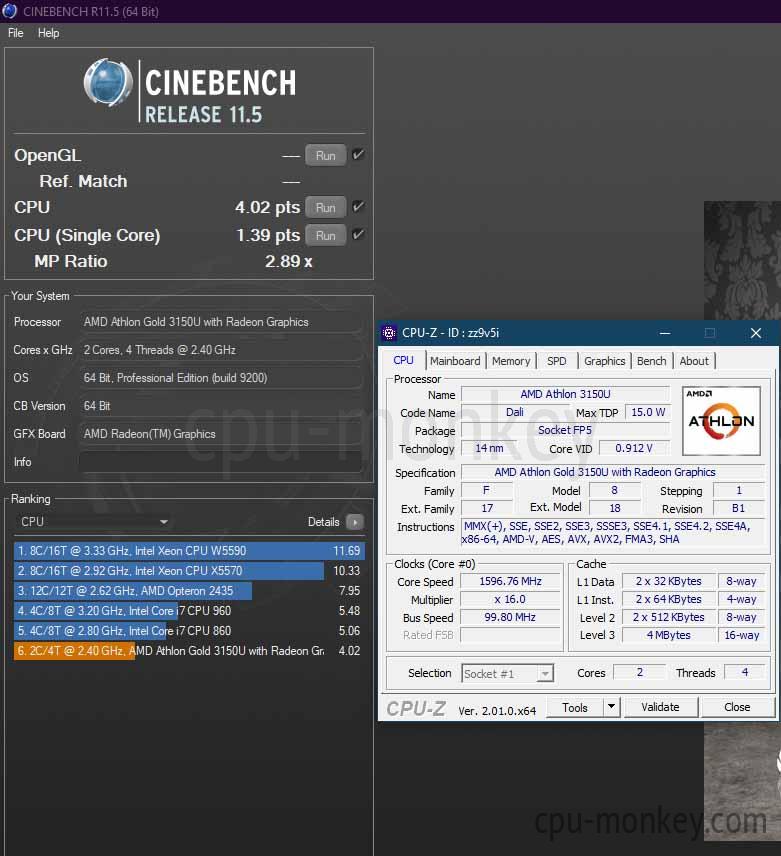Open the Help menu in Cinebench
781x856 pixels.
click(49, 33)
